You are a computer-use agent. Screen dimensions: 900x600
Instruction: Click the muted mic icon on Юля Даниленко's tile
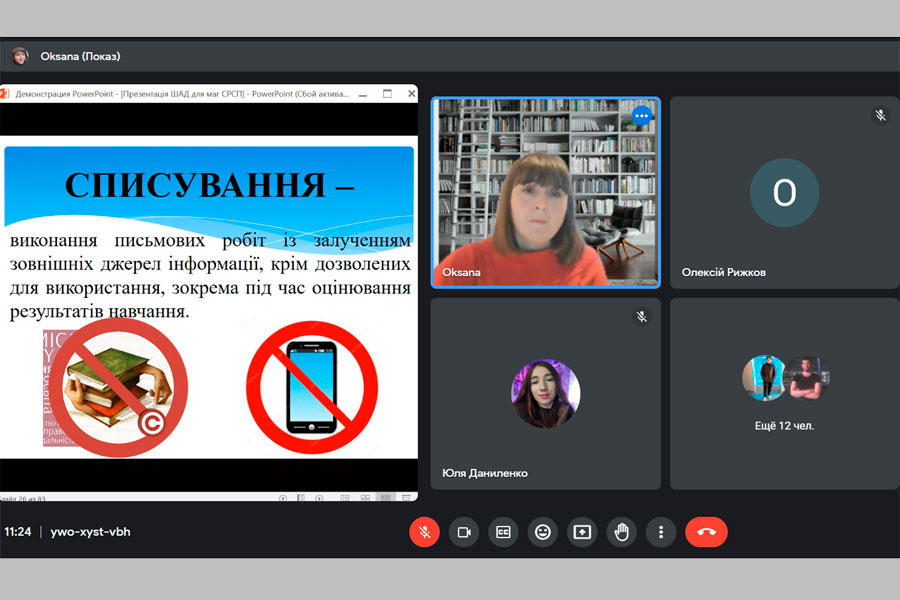[642, 316]
